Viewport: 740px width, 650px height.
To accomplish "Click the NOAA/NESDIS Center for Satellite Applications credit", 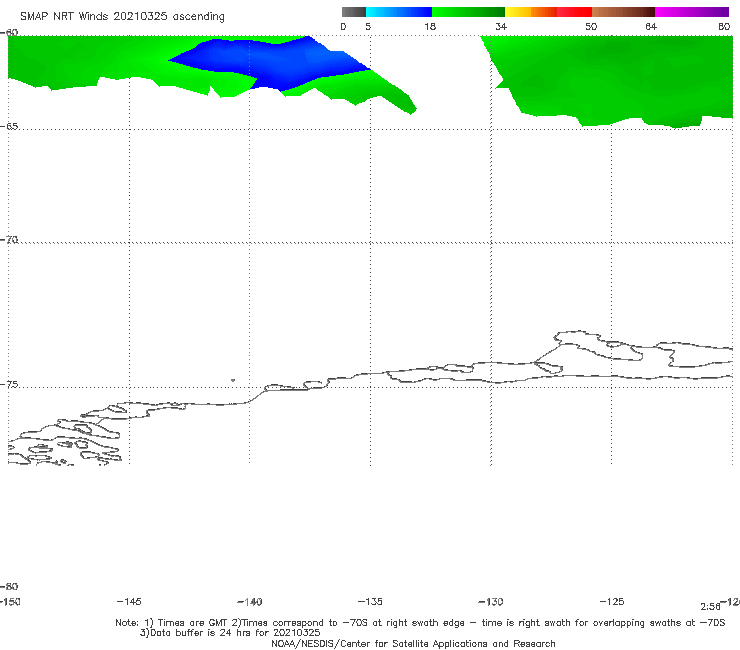I will point(413,643).
